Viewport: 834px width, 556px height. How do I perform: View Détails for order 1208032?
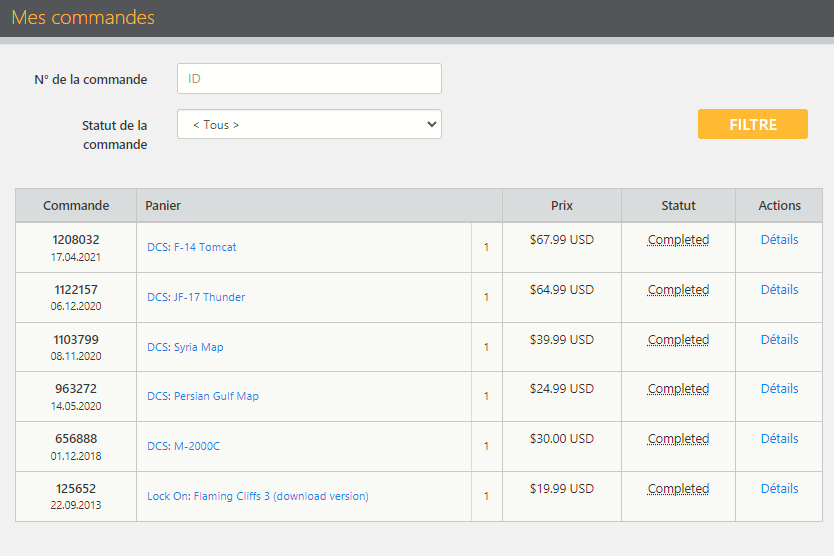point(779,239)
